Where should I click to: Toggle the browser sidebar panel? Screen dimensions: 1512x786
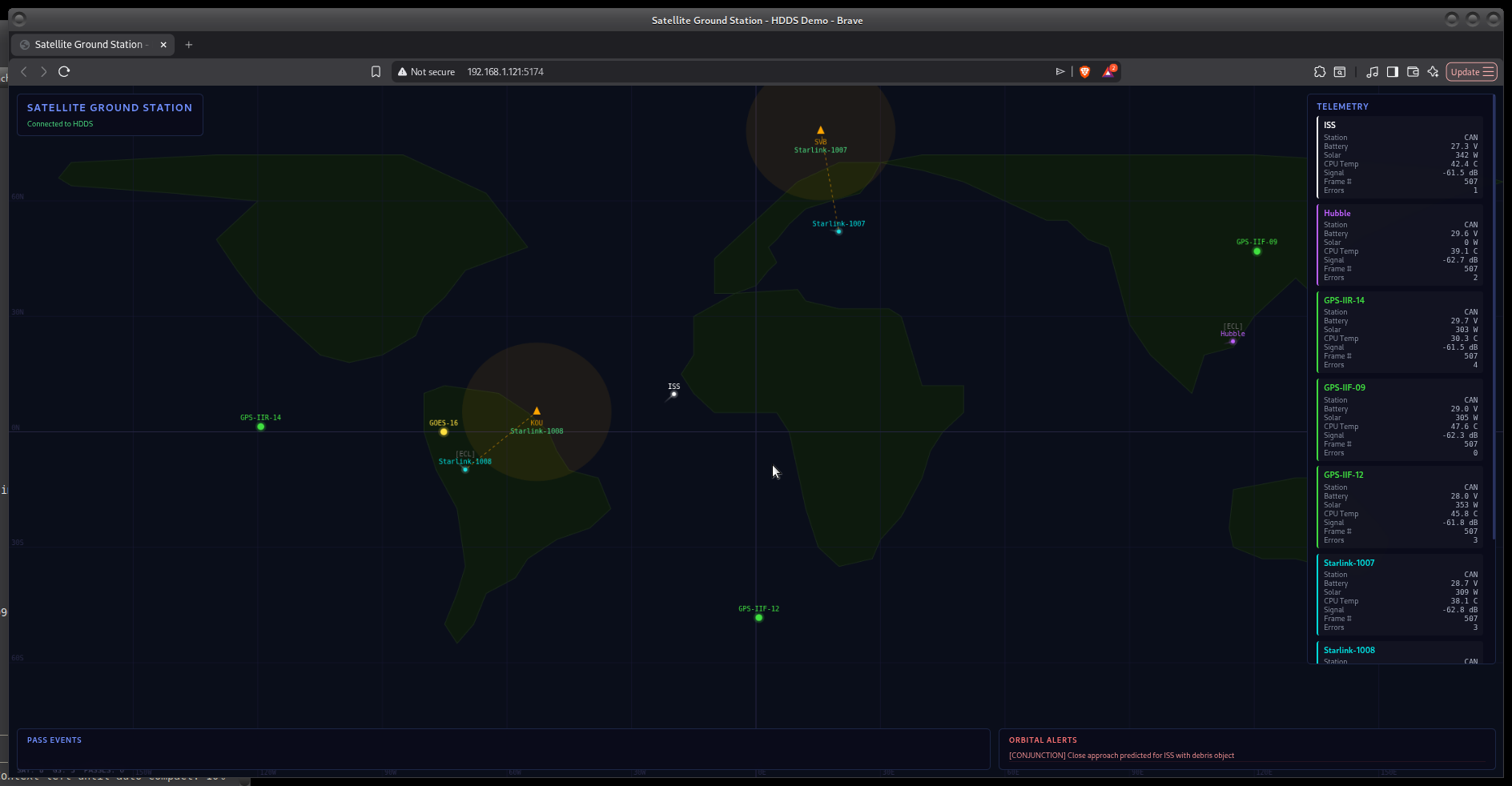(1393, 72)
